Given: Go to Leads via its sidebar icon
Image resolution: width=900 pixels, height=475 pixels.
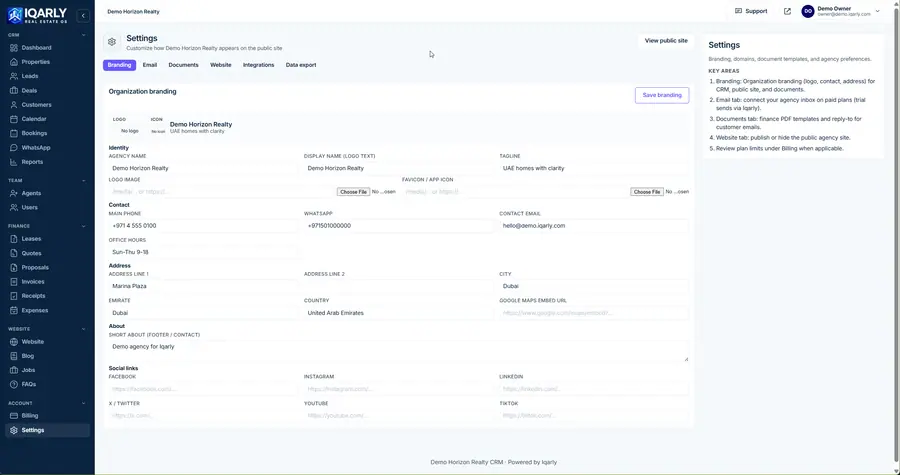Looking at the screenshot, I should click(14, 76).
